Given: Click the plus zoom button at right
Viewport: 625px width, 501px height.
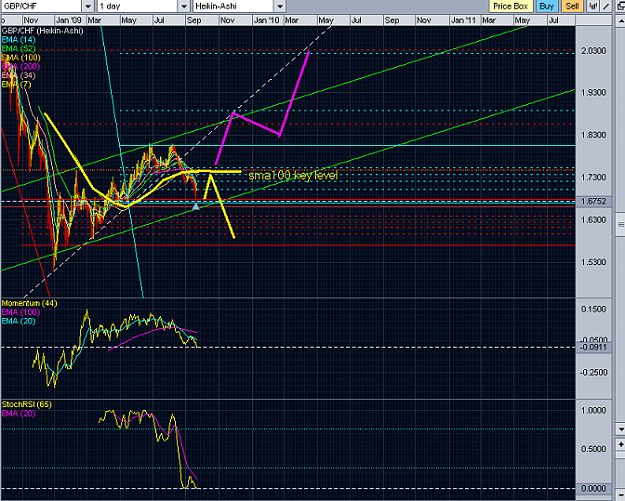Looking at the screenshot, I should coord(621,444).
